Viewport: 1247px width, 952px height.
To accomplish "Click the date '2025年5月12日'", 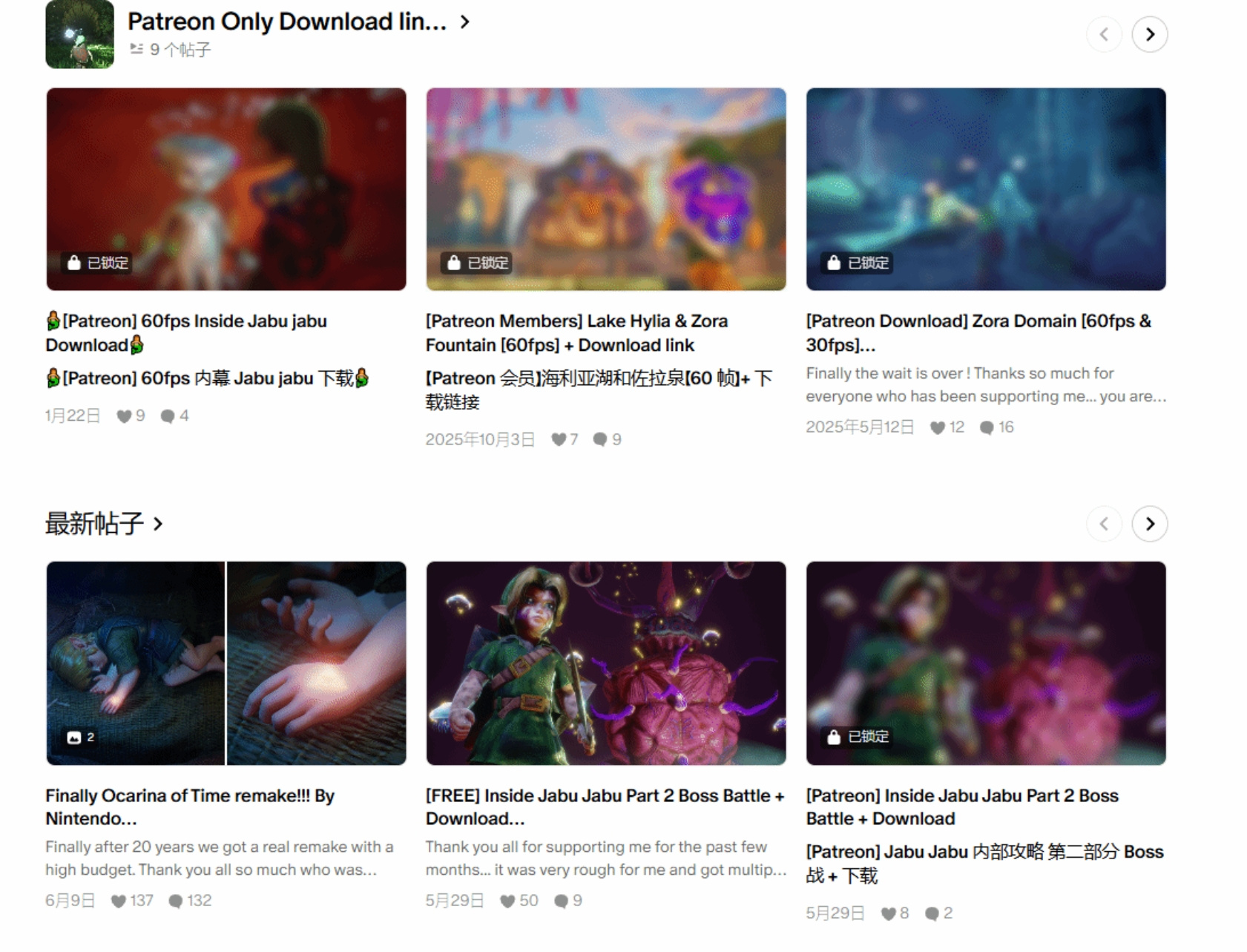I will [860, 427].
